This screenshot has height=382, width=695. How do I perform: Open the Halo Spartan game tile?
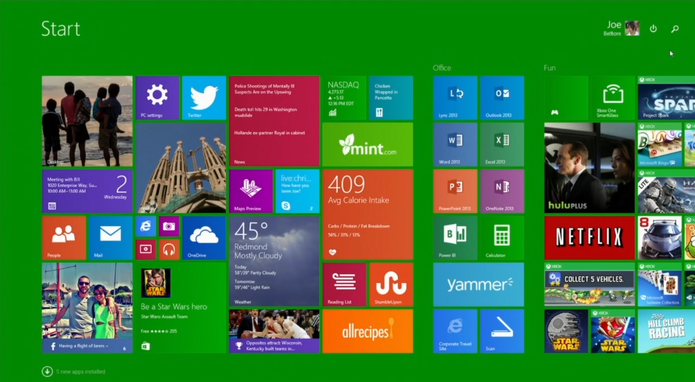666,191
